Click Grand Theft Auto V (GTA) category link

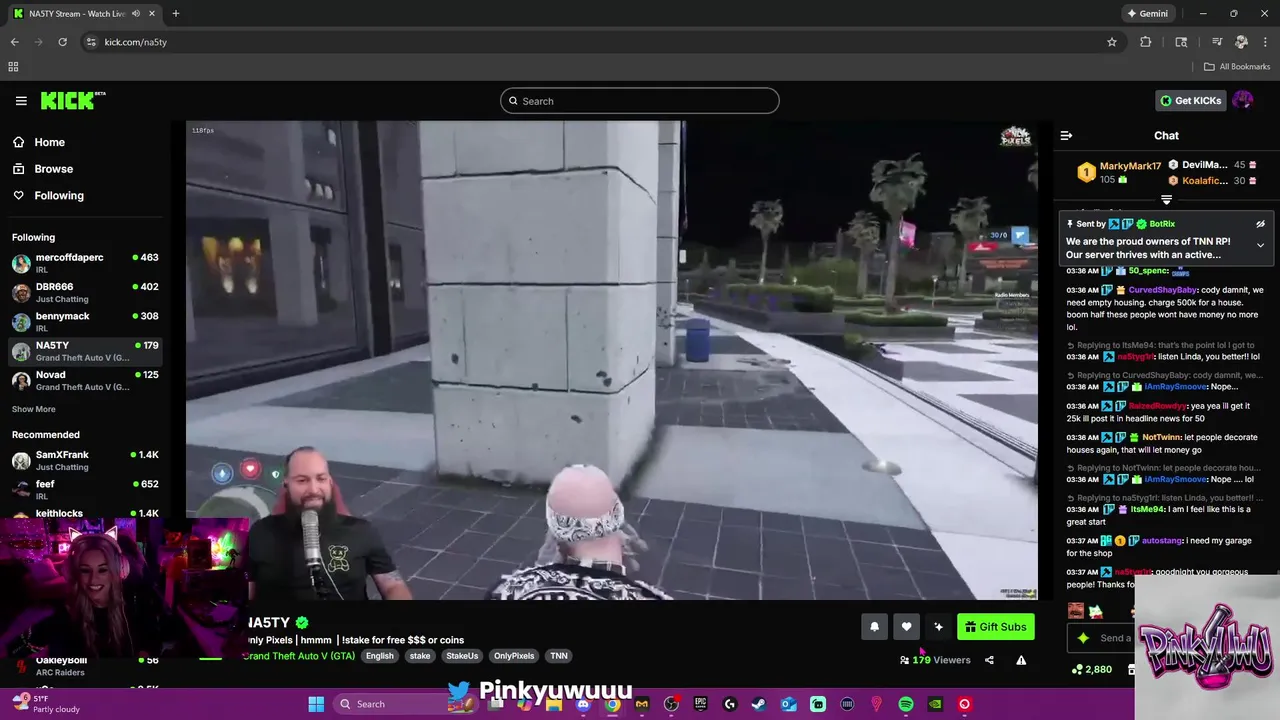[299, 656]
